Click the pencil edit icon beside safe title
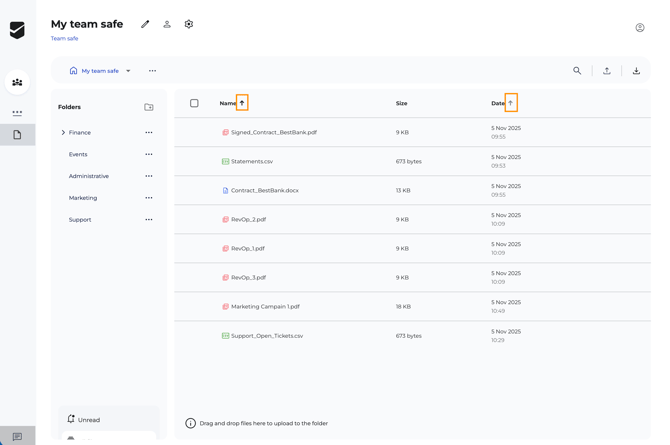Viewport: 670px width, 445px height. (145, 24)
